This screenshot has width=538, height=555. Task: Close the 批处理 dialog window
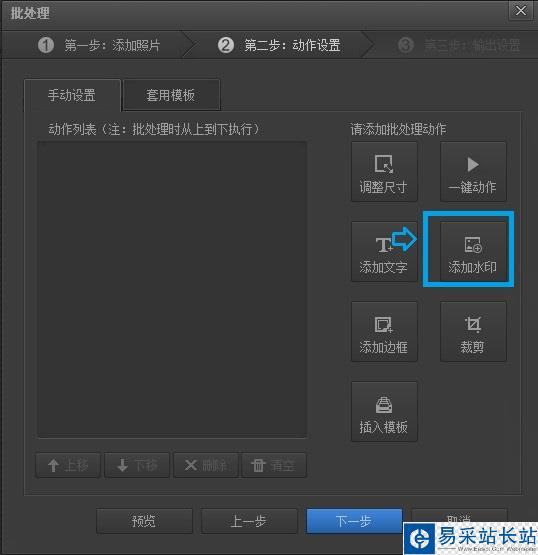[x=520, y=11]
